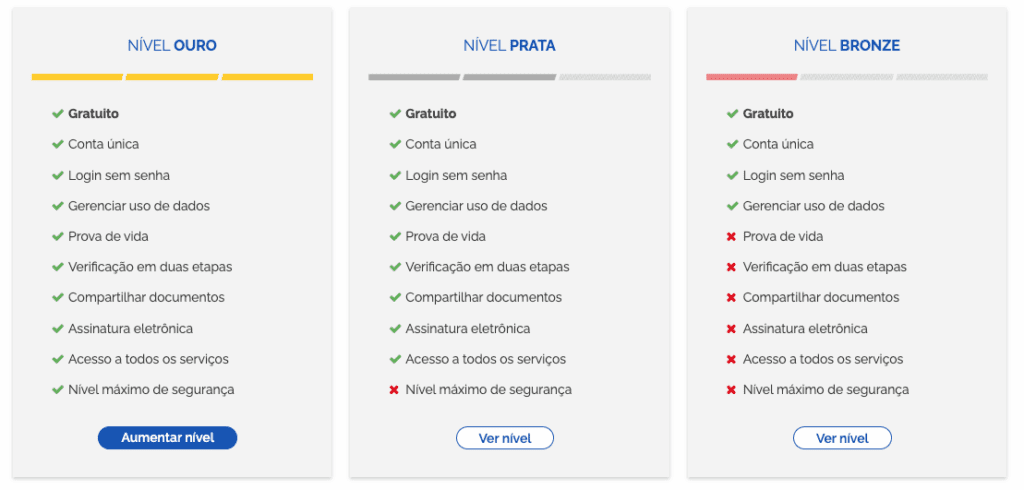Click the red Bronze level progress segment

pos(752,77)
